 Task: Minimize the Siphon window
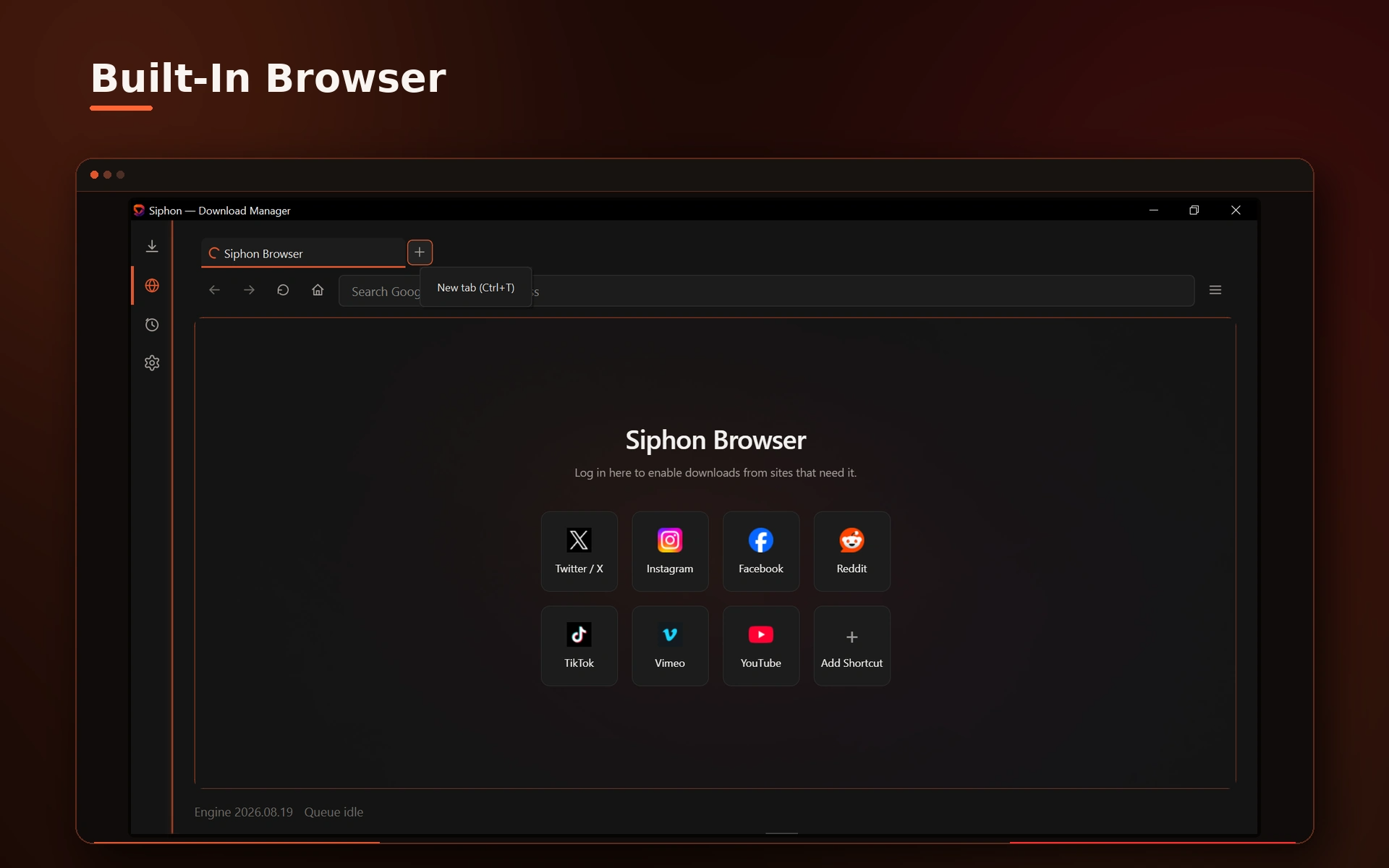point(1154,210)
